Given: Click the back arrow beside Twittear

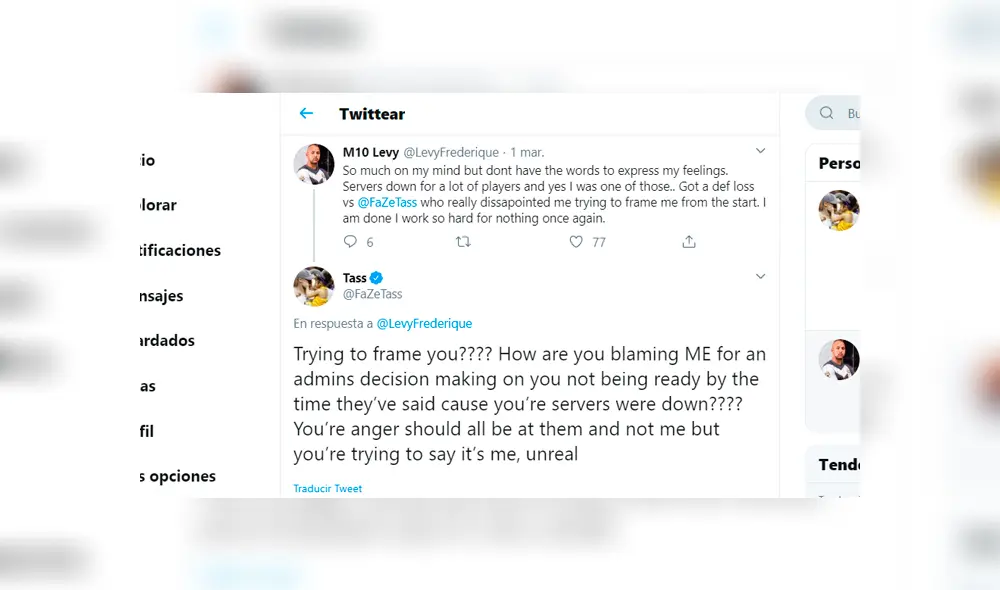Looking at the screenshot, I should coord(306,114).
